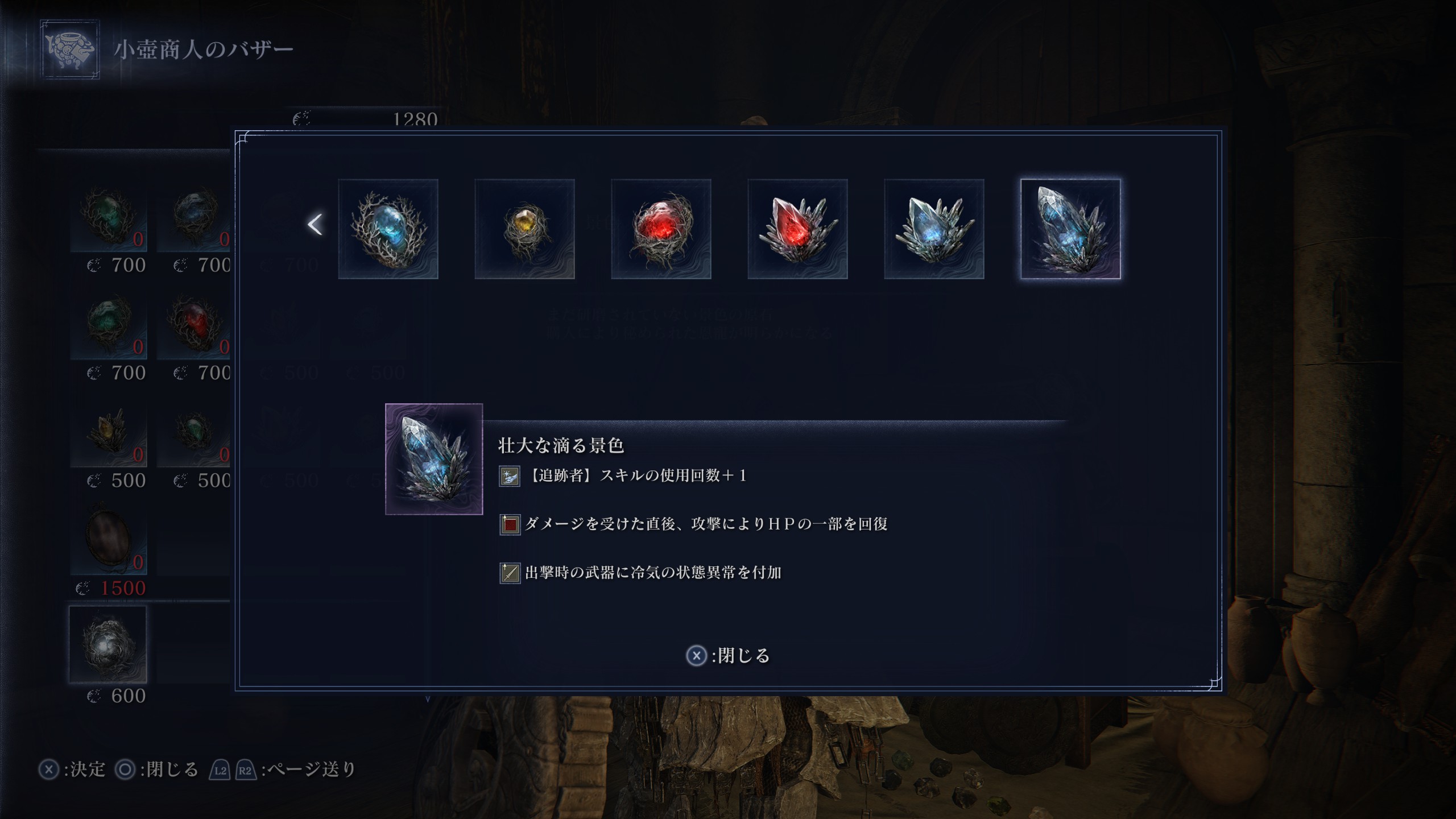The width and height of the screenshot is (1456, 819).
Task: Select the 600-cost grey orb shop item
Action: (108, 644)
